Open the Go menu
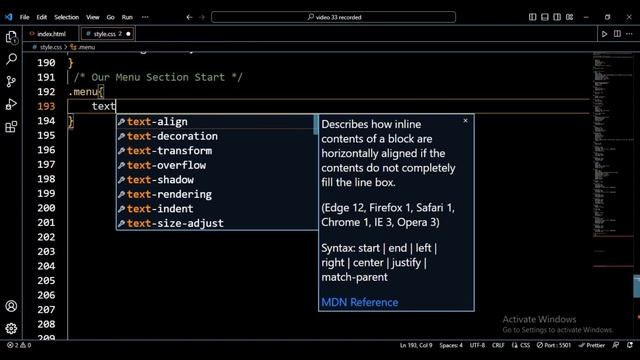The width and height of the screenshot is (640, 360). click(x=111, y=17)
